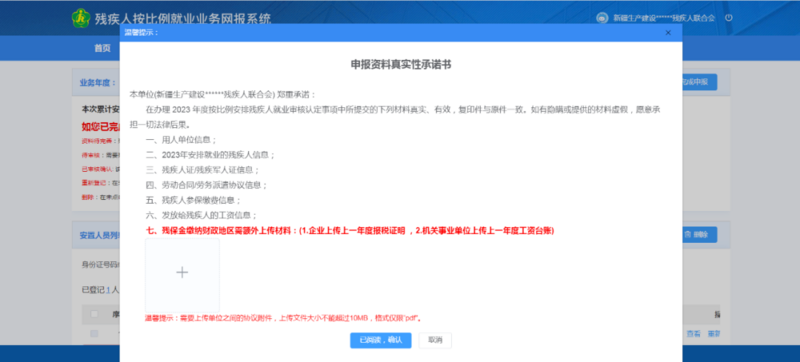The width and height of the screenshot is (800, 362).
Task: Click the plus icon to upload a PDF
Action: tap(182, 273)
